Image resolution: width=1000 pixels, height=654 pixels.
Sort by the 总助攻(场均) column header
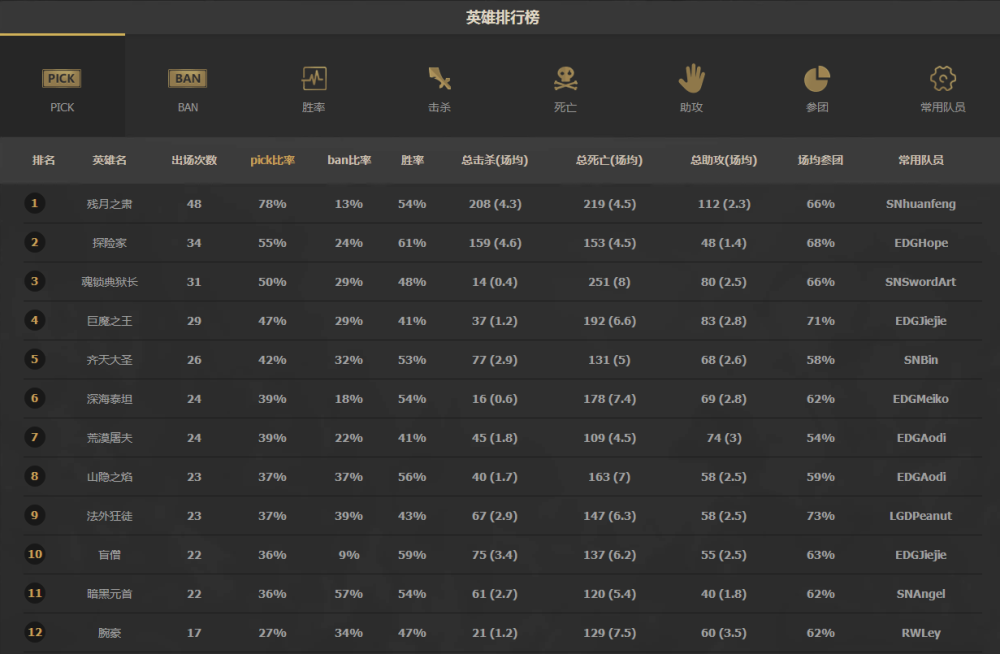point(724,160)
